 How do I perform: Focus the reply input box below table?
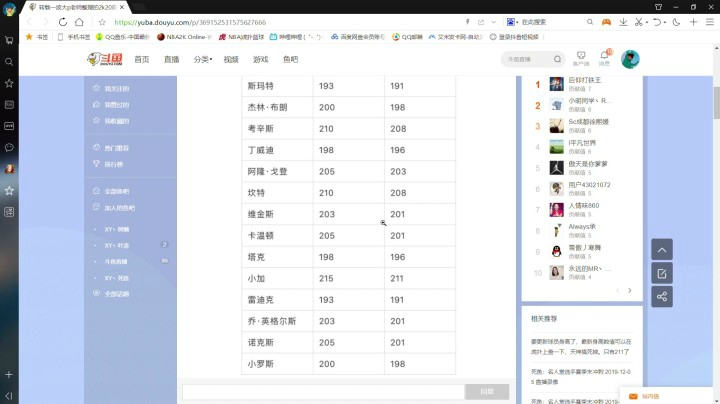click(323, 392)
